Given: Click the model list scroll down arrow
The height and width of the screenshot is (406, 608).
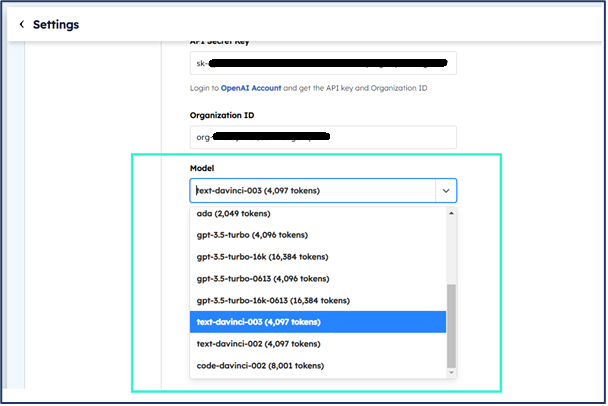Looking at the screenshot, I should (x=451, y=372).
